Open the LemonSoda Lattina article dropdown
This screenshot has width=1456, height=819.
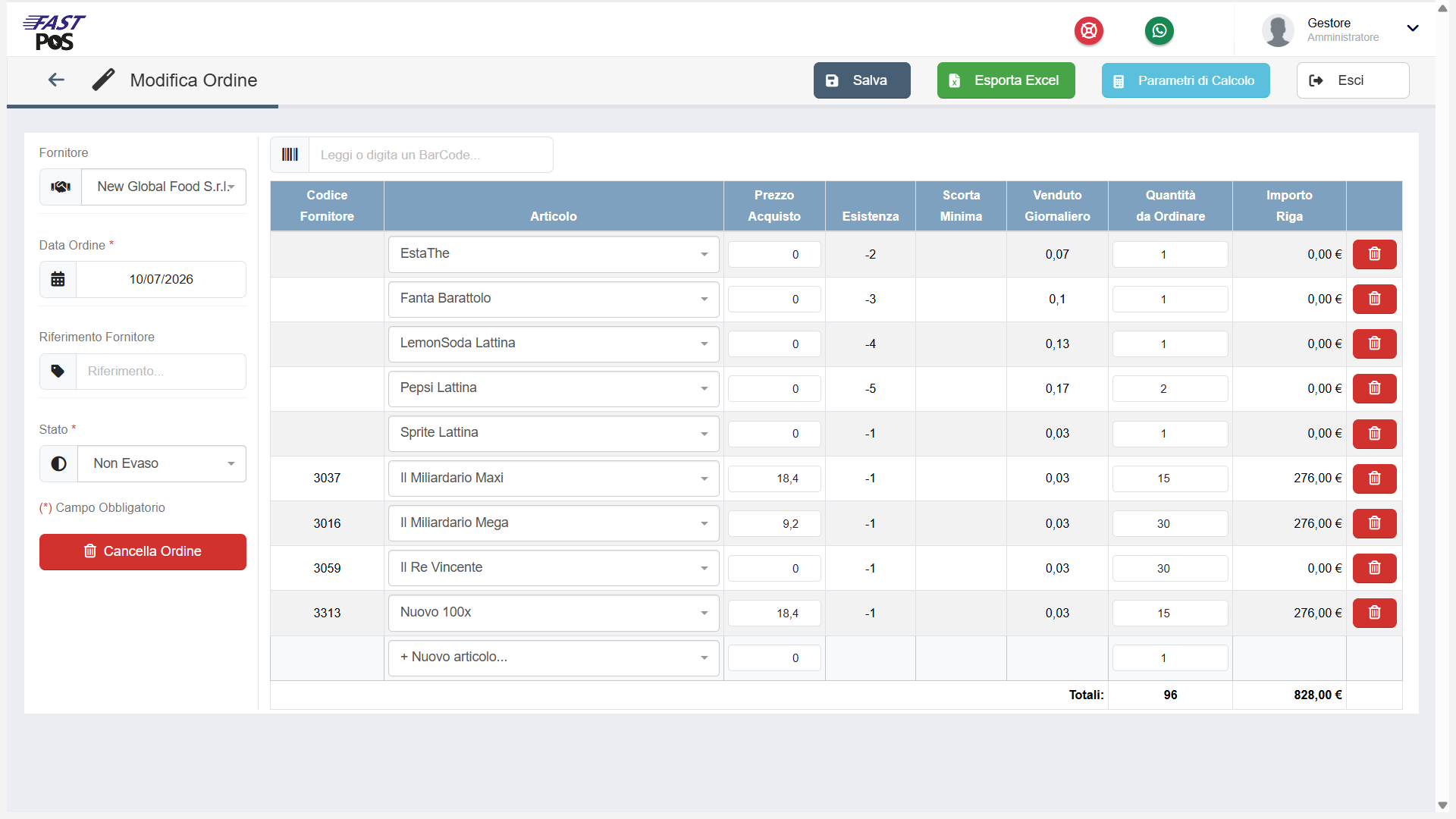pos(554,344)
